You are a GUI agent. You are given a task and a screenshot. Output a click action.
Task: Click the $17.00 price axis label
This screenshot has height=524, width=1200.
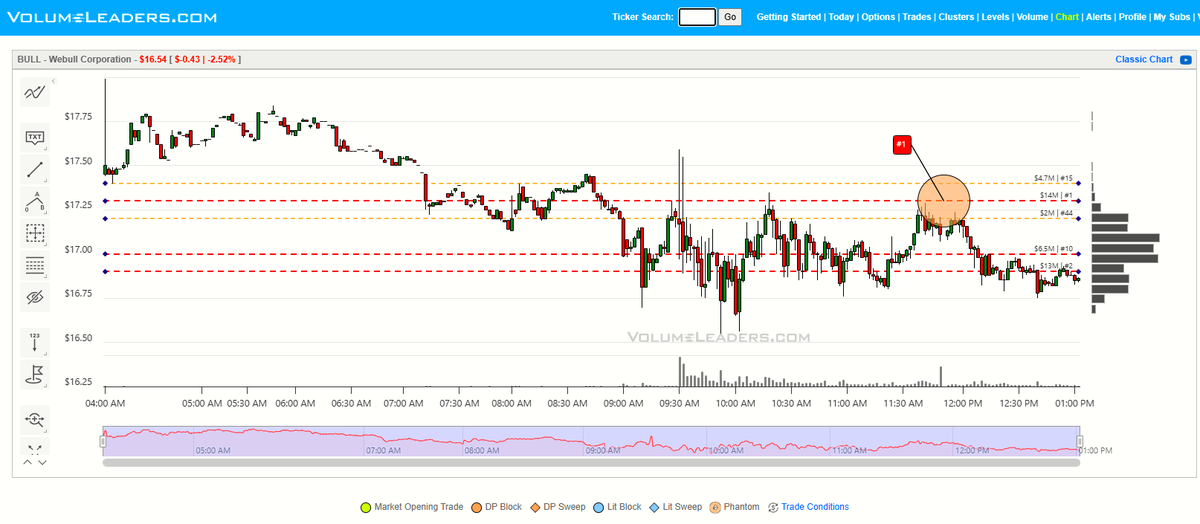coord(78,250)
